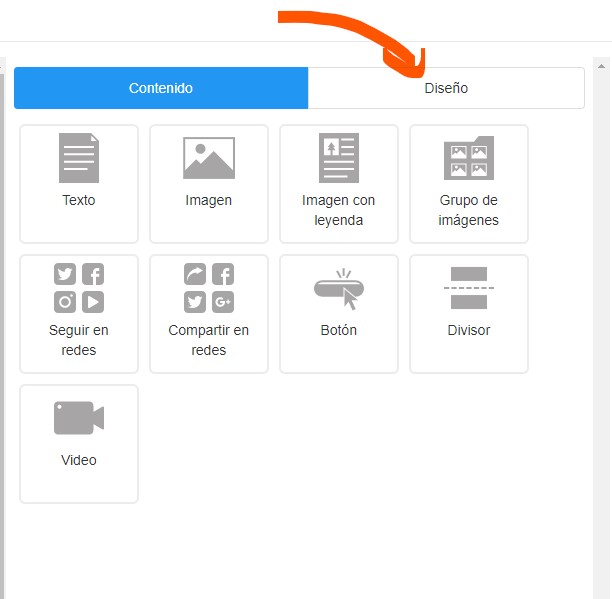Click the Compartir en redes share icons
Viewport: 612px width, 599px height.
click(209, 288)
